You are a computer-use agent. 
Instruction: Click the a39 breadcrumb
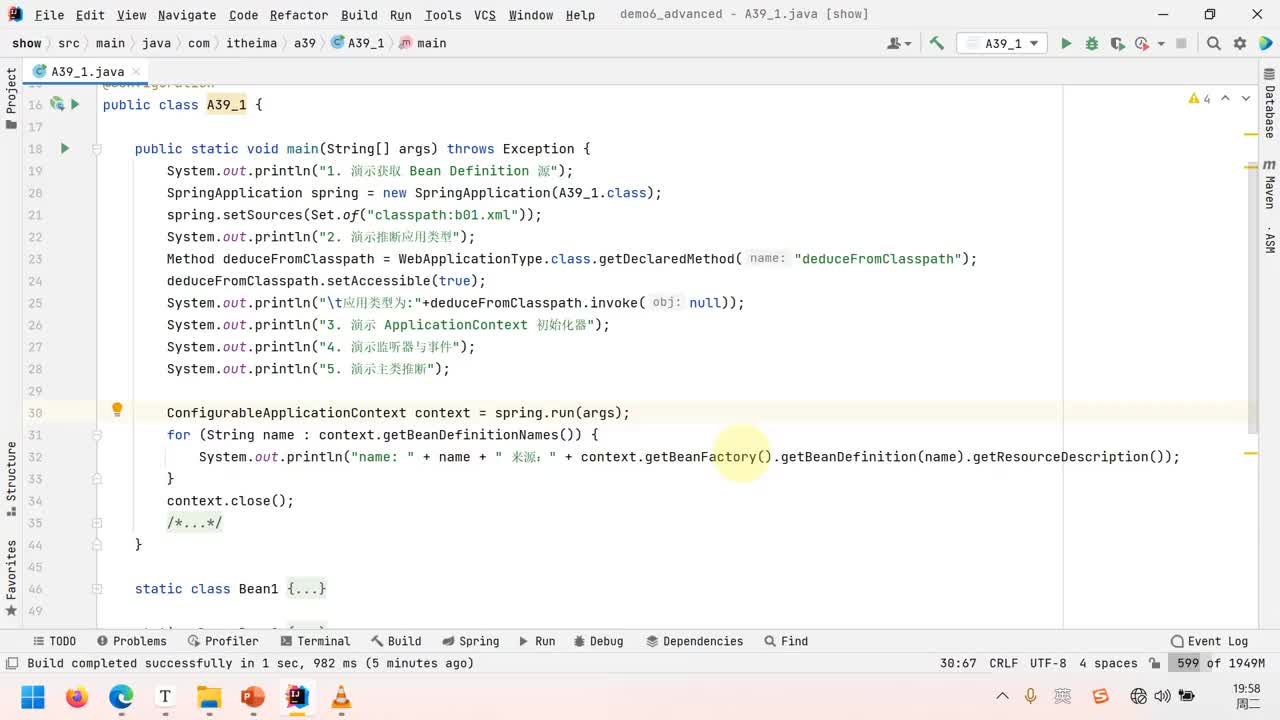click(x=305, y=43)
